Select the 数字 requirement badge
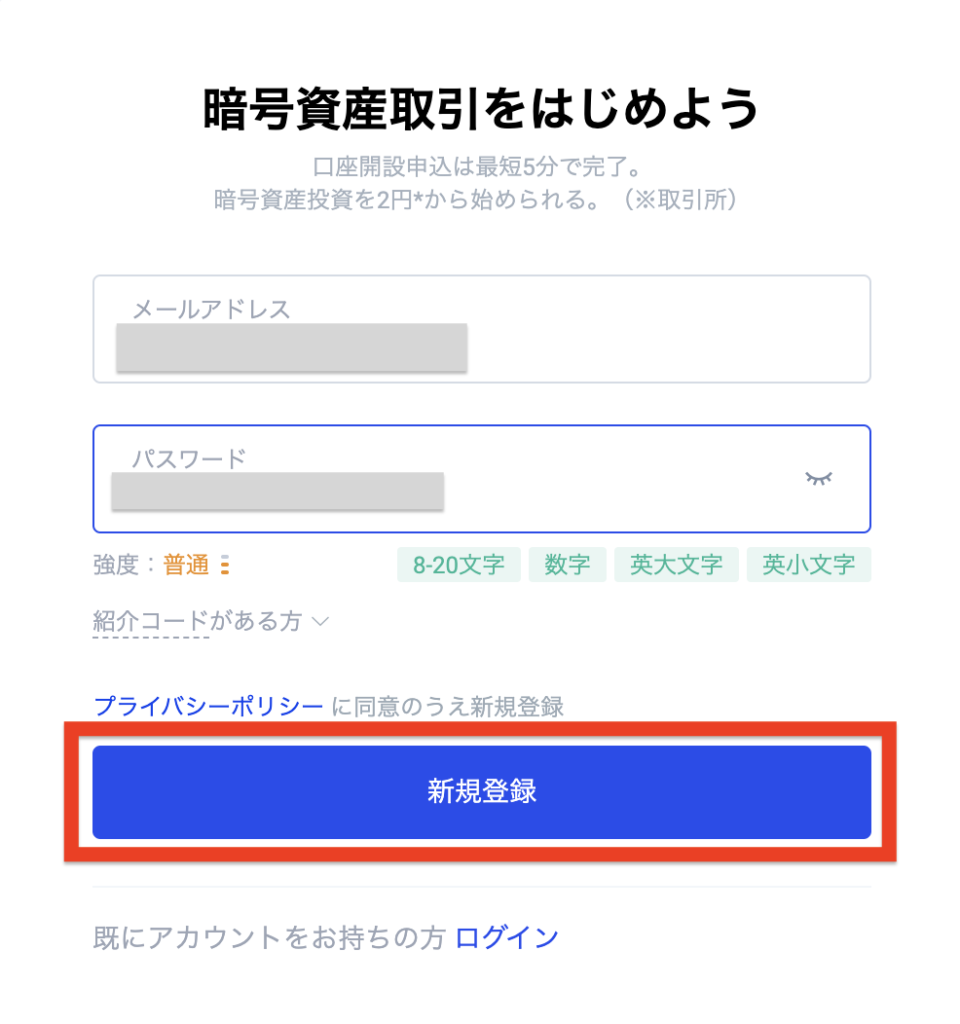960x1024 pixels. click(x=567, y=564)
